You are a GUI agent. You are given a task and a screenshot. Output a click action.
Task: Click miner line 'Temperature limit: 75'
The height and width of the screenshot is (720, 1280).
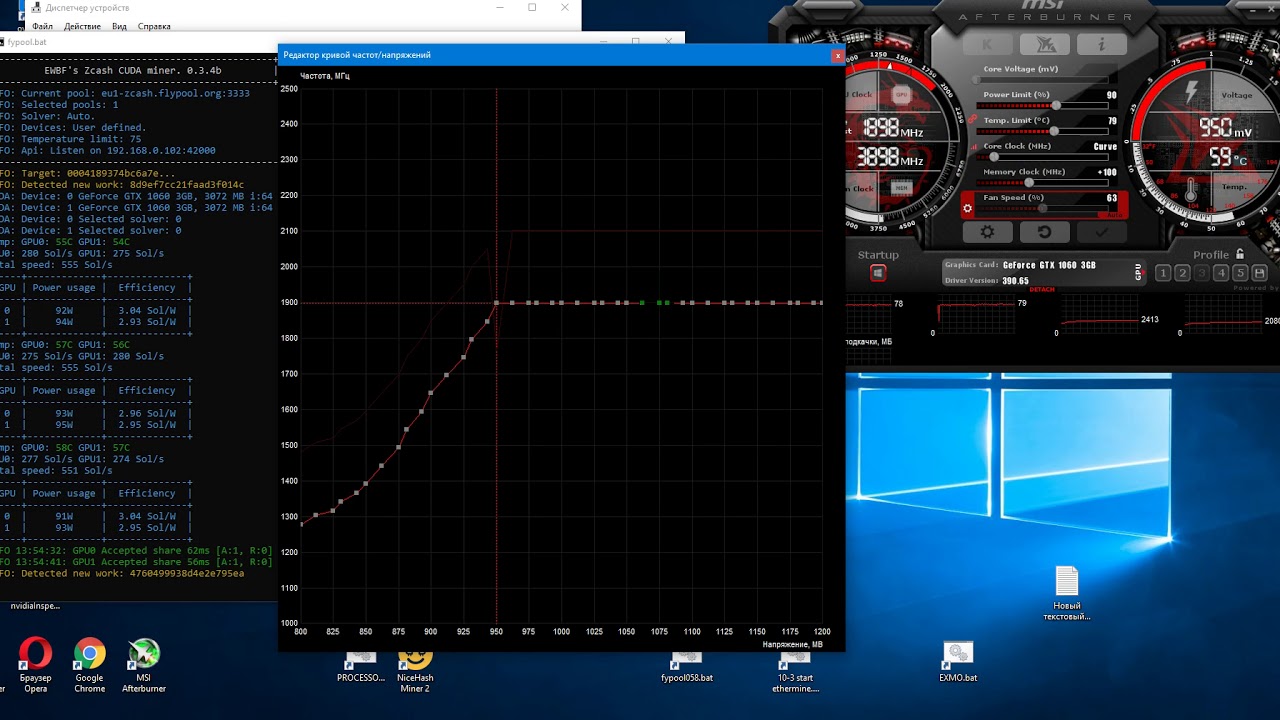click(71, 139)
